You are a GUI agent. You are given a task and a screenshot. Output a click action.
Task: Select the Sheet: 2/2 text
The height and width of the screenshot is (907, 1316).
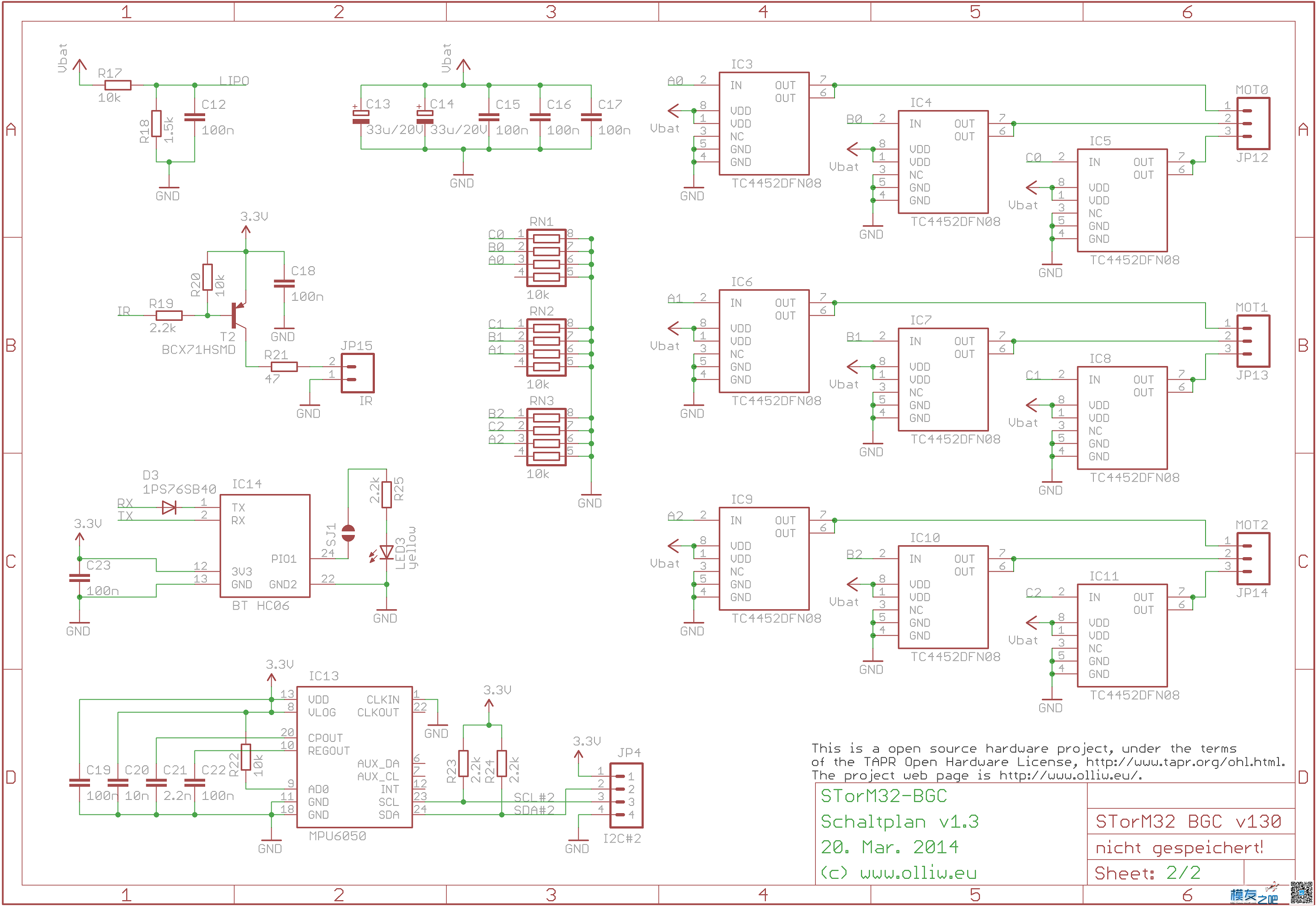(1147, 873)
